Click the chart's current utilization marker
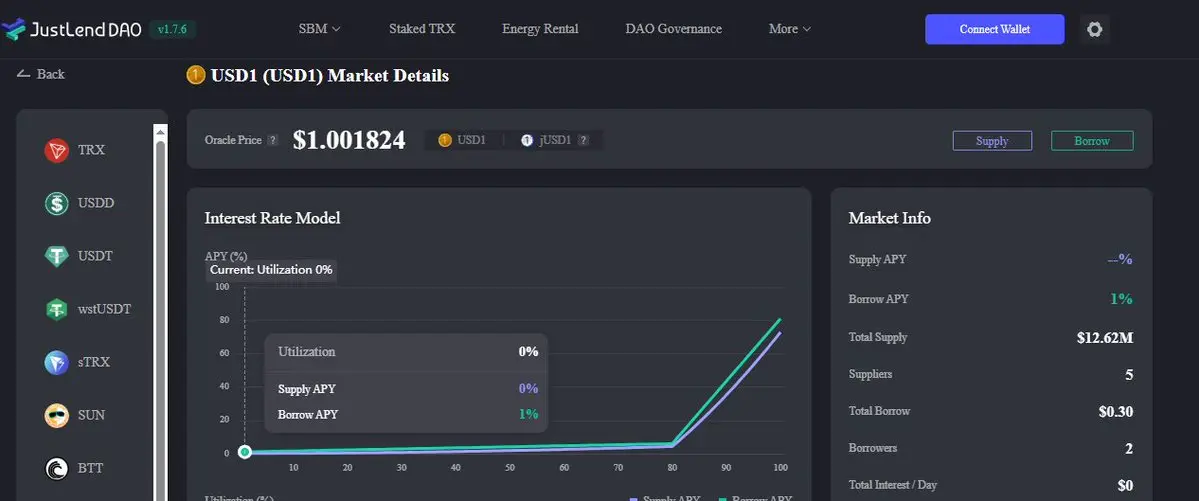Viewport: 1199px width, 501px height. click(x=245, y=452)
